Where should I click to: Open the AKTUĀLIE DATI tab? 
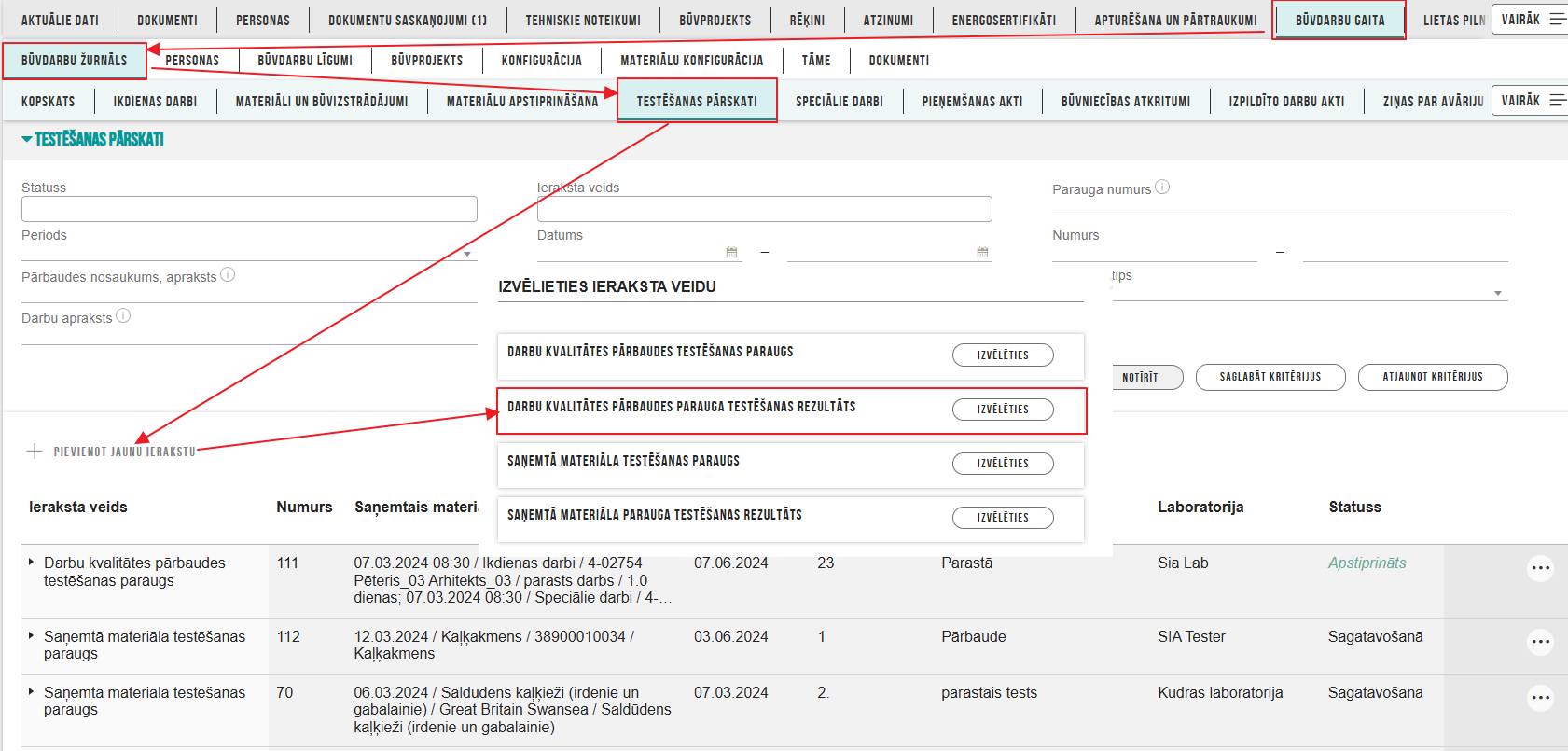coord(60,20)
